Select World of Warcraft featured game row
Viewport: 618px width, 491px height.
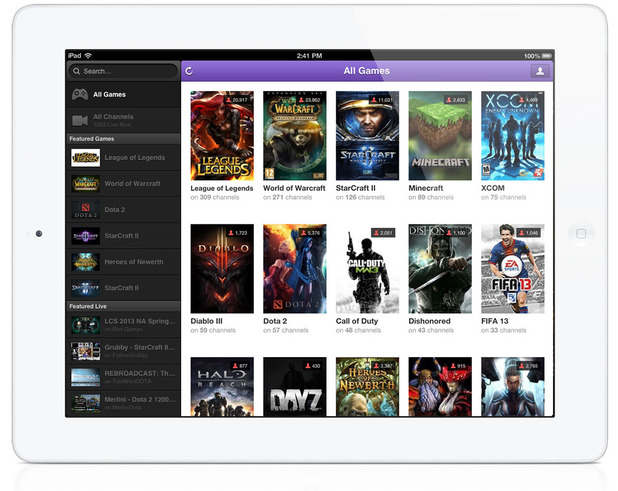click(x=123, y=184)
